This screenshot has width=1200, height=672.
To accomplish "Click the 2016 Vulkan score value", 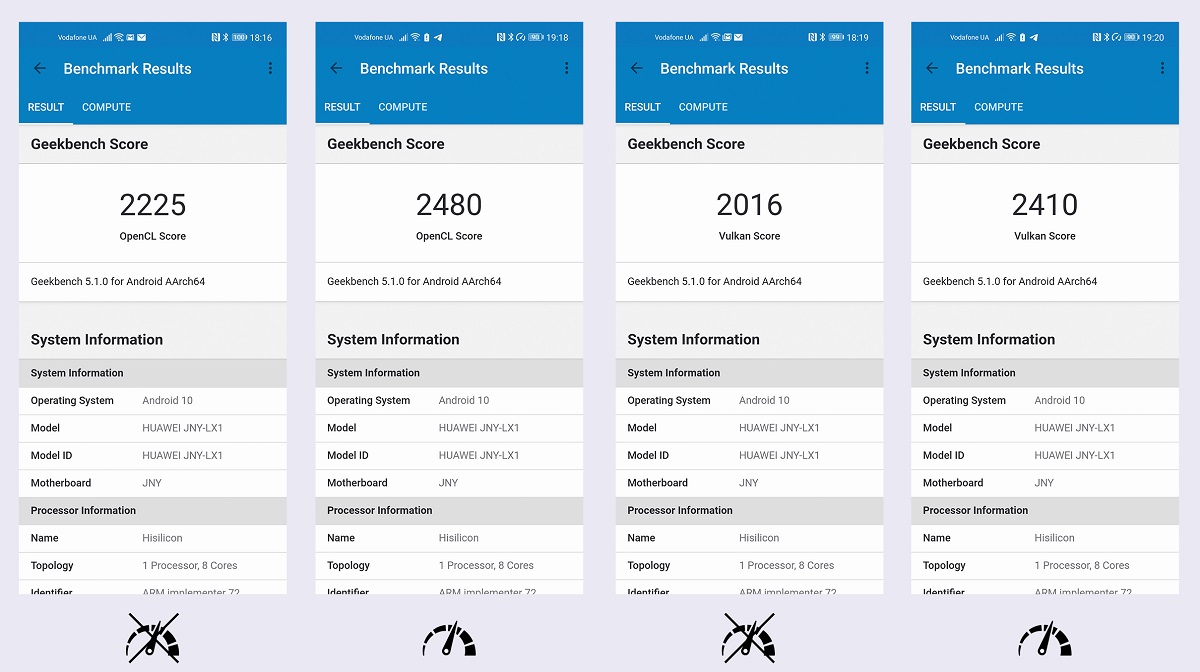I will (x=749, y=205).
